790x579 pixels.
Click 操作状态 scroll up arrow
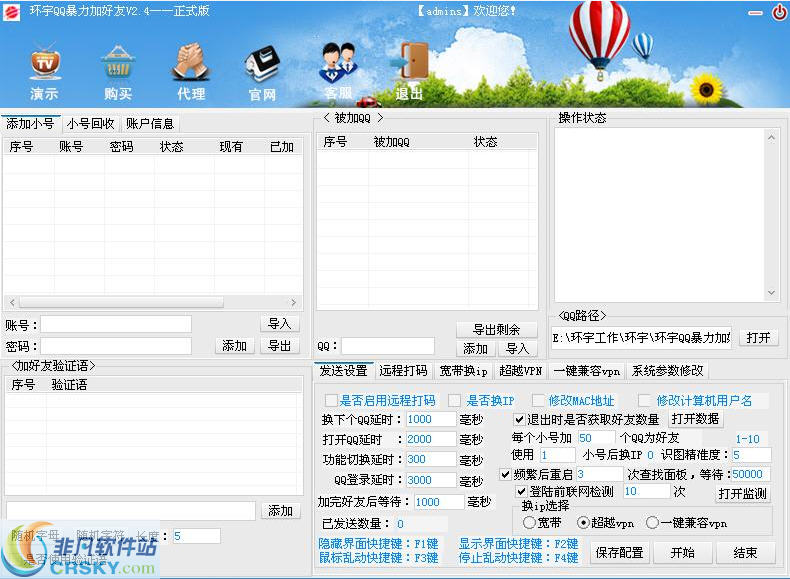pyautogui.click(x=771, y=137)
